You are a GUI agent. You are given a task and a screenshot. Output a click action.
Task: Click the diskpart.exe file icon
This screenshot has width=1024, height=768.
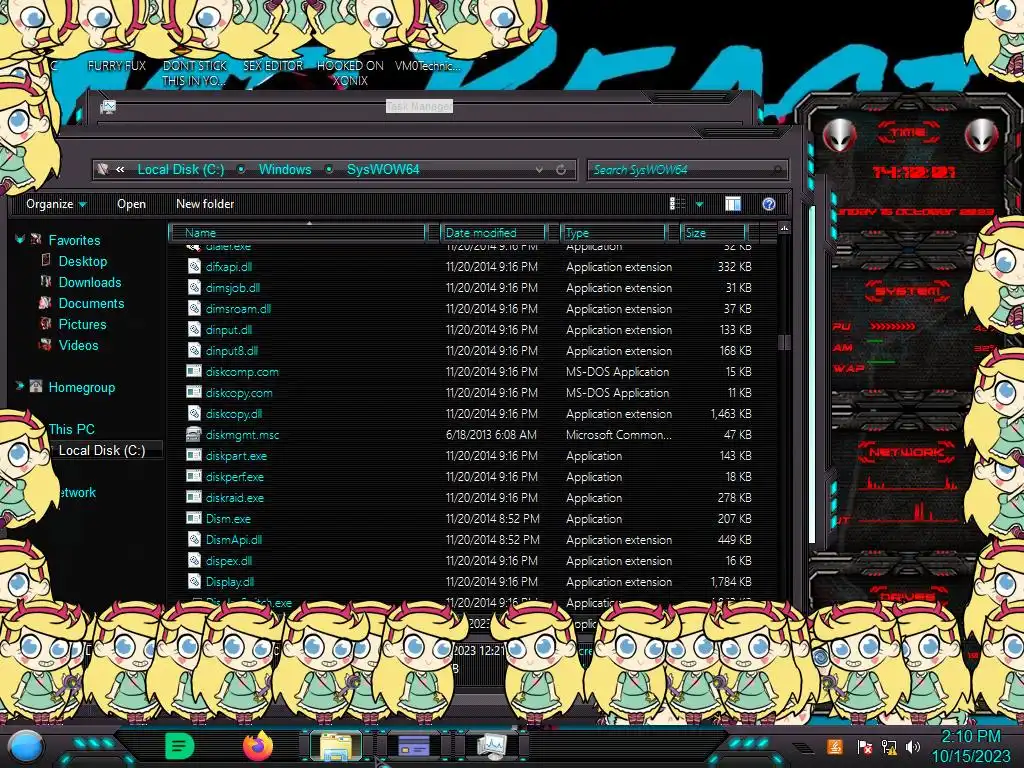coord(194,456)
